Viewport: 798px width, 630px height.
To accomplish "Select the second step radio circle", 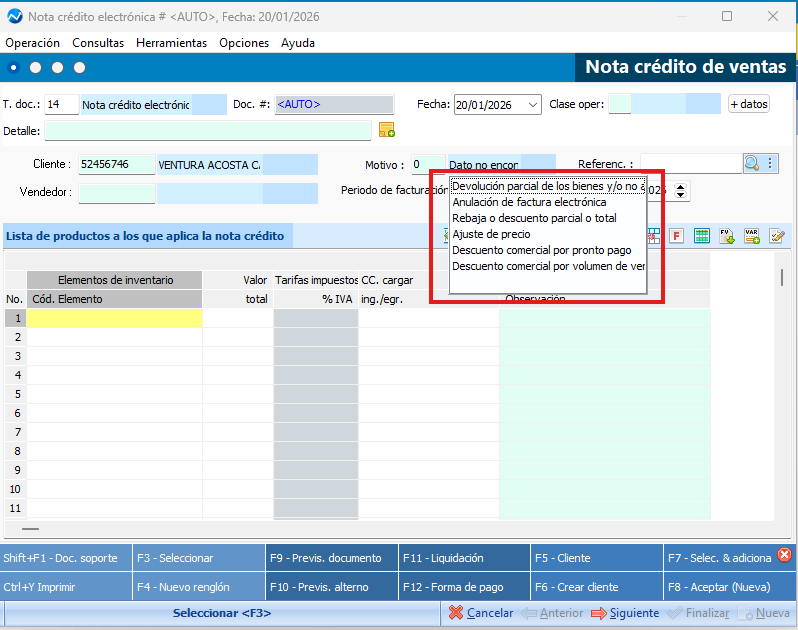I will (36, 68).
